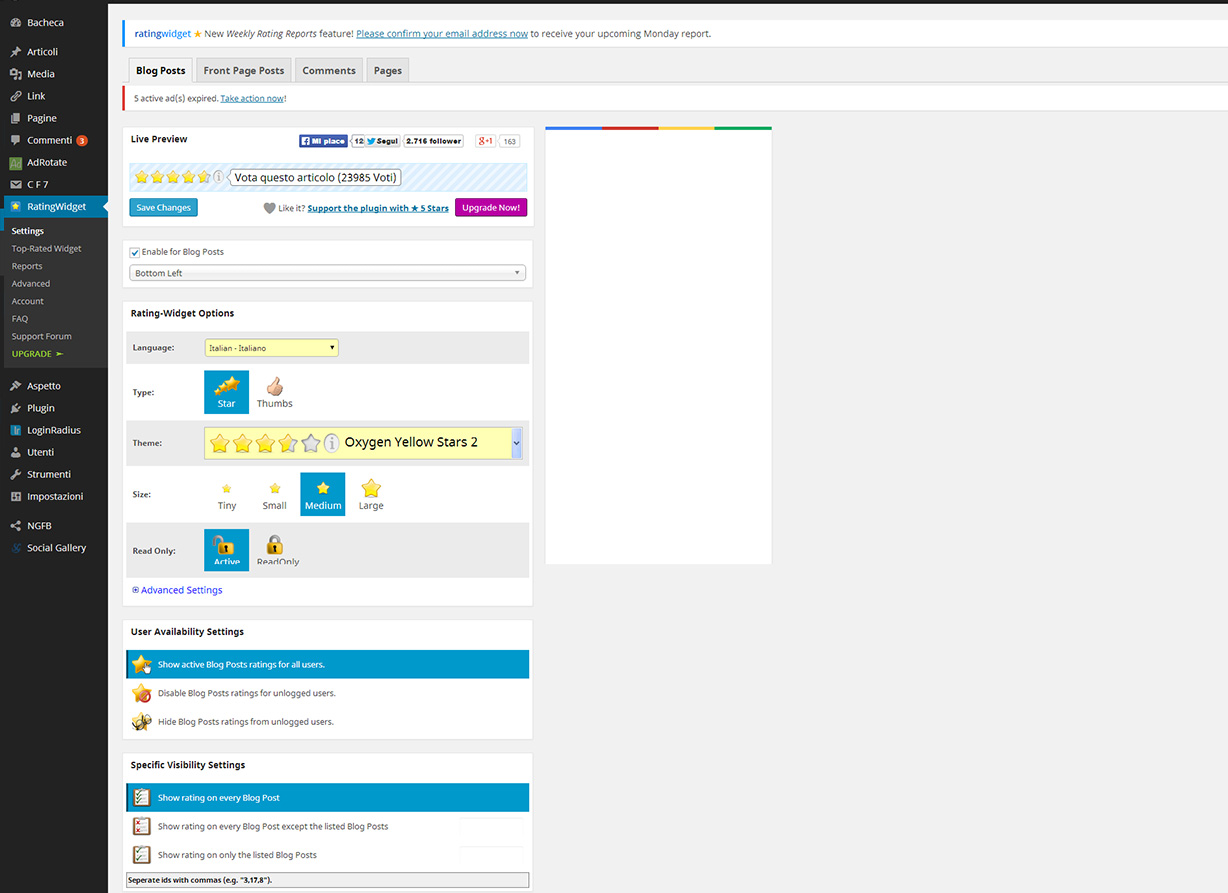
Task: Open the Oxygen Yellow Stars 2 theme dropdown
Action: click(364, 442)
